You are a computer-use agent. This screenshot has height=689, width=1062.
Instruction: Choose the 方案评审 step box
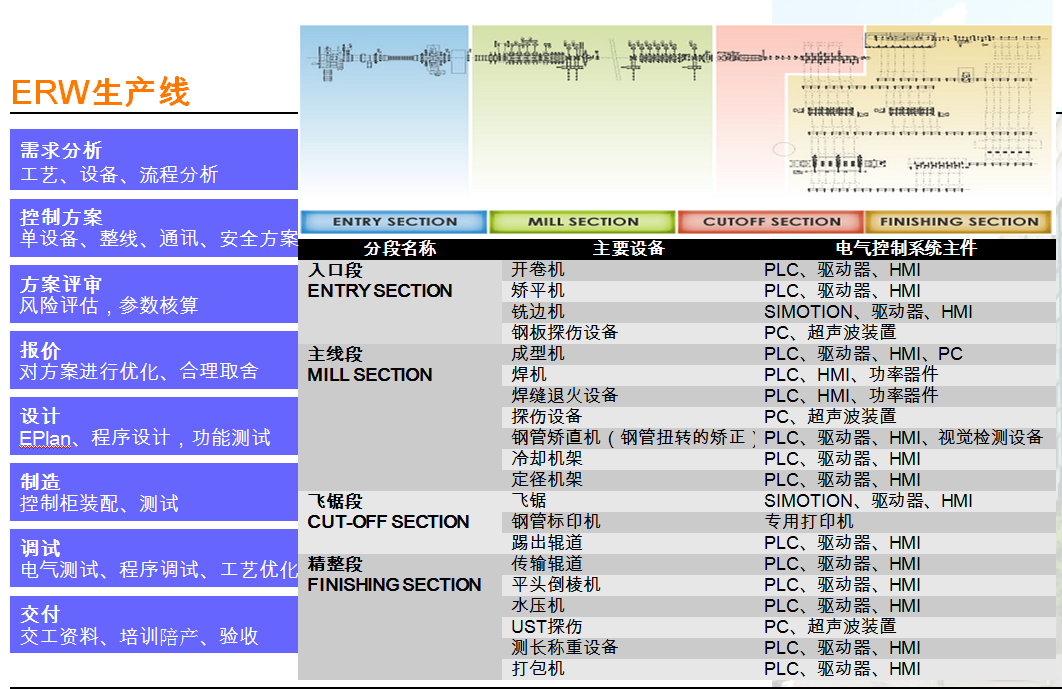click(154, 295)
